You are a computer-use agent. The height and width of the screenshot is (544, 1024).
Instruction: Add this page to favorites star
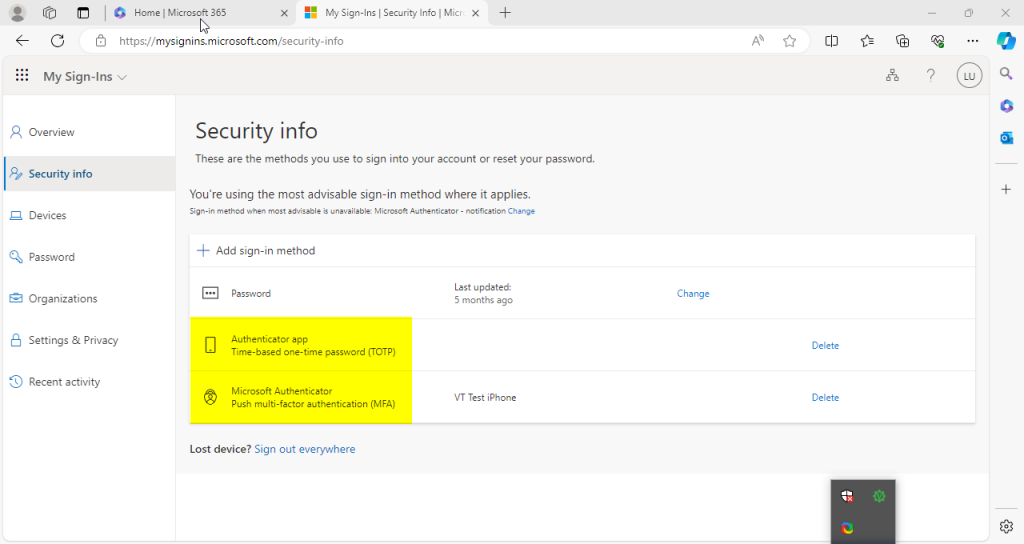point(789,41)
